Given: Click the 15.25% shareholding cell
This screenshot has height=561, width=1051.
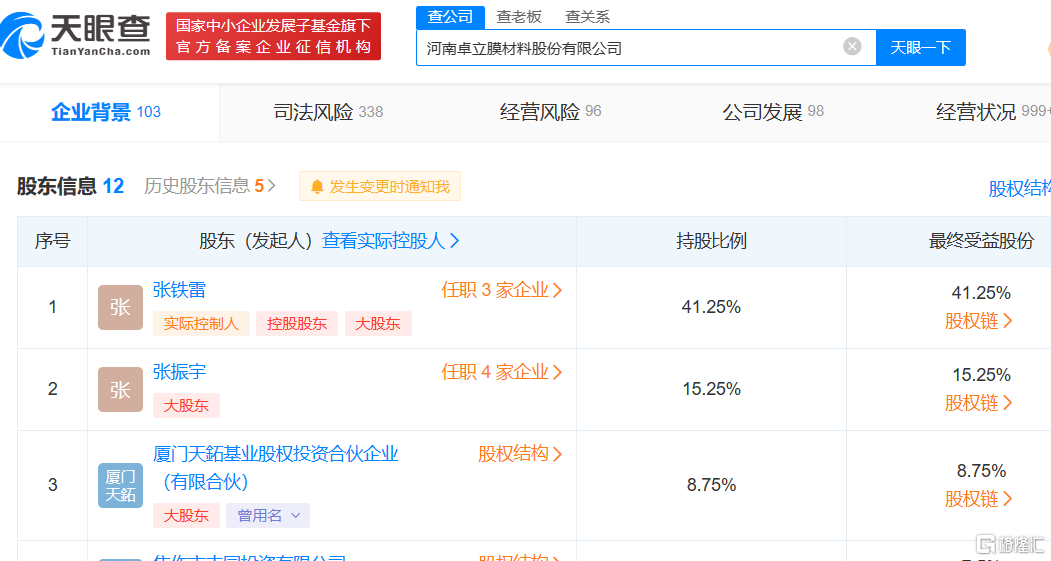Looking at the screenshot, I should (711, 389).
